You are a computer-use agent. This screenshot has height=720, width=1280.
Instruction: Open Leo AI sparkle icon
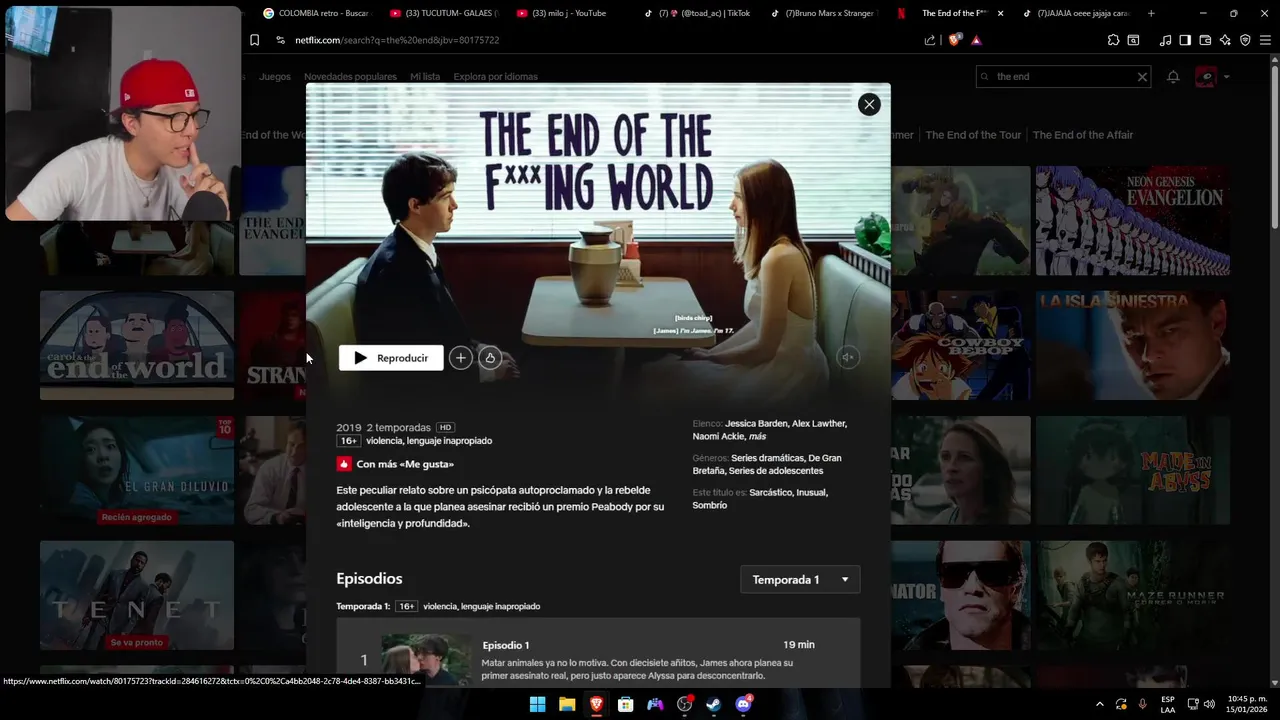pyautogui.click(x=1225, y=40)
